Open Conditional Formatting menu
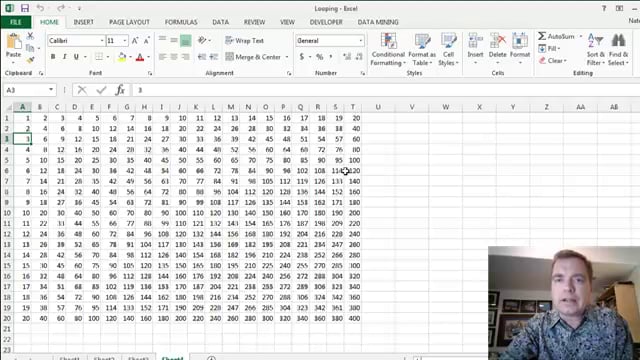Viewport: 640px width, 360px height. (x=388, y=49)
